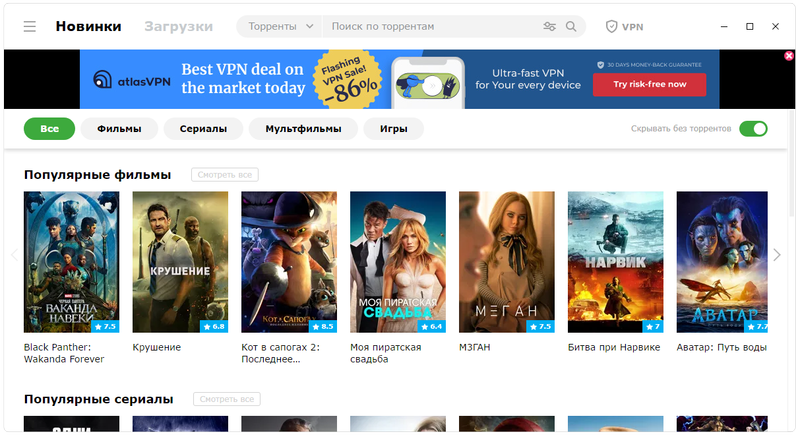
Task: Click the Популярные сериалы heading
Action: 98,399
